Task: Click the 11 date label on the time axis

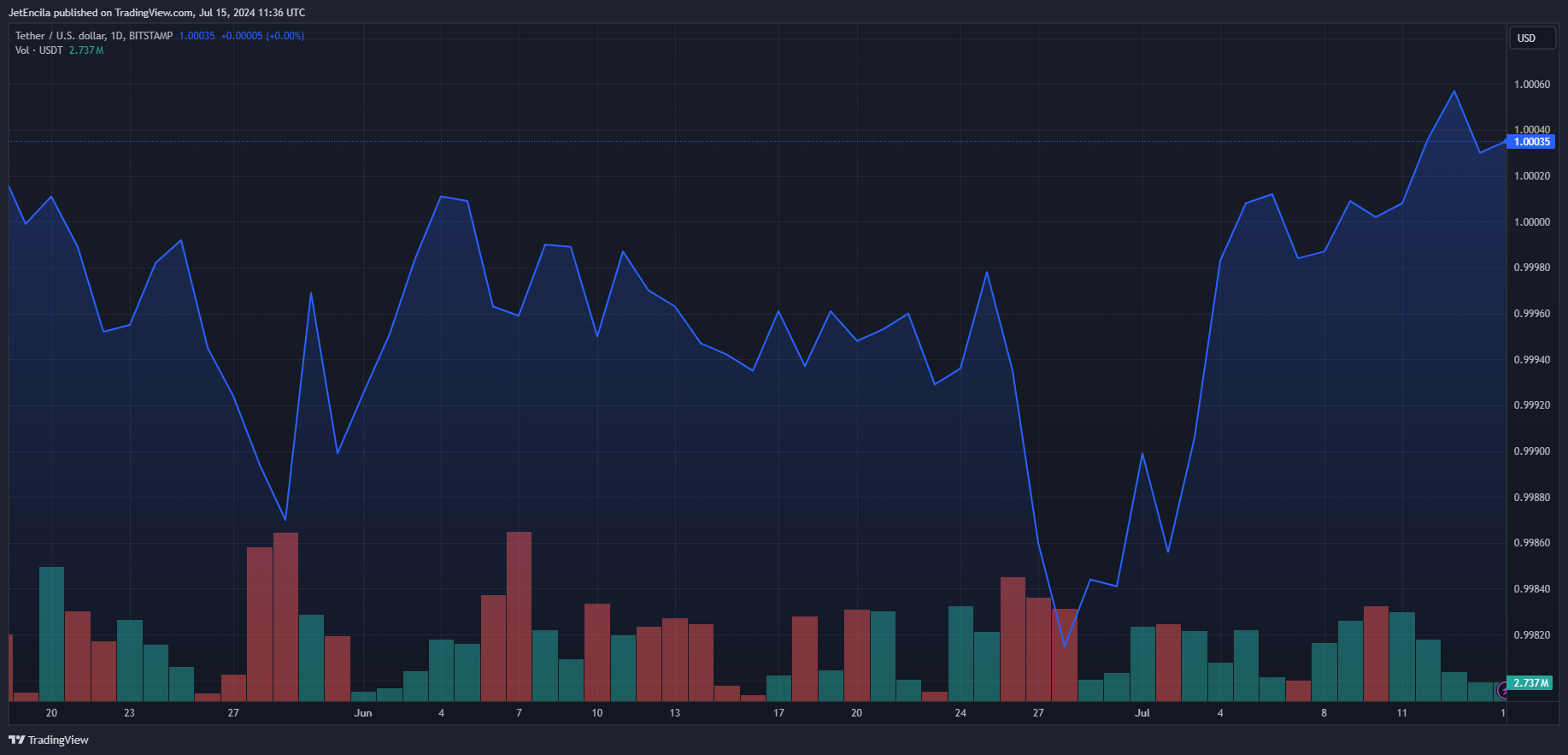Action: point(1402,713)
